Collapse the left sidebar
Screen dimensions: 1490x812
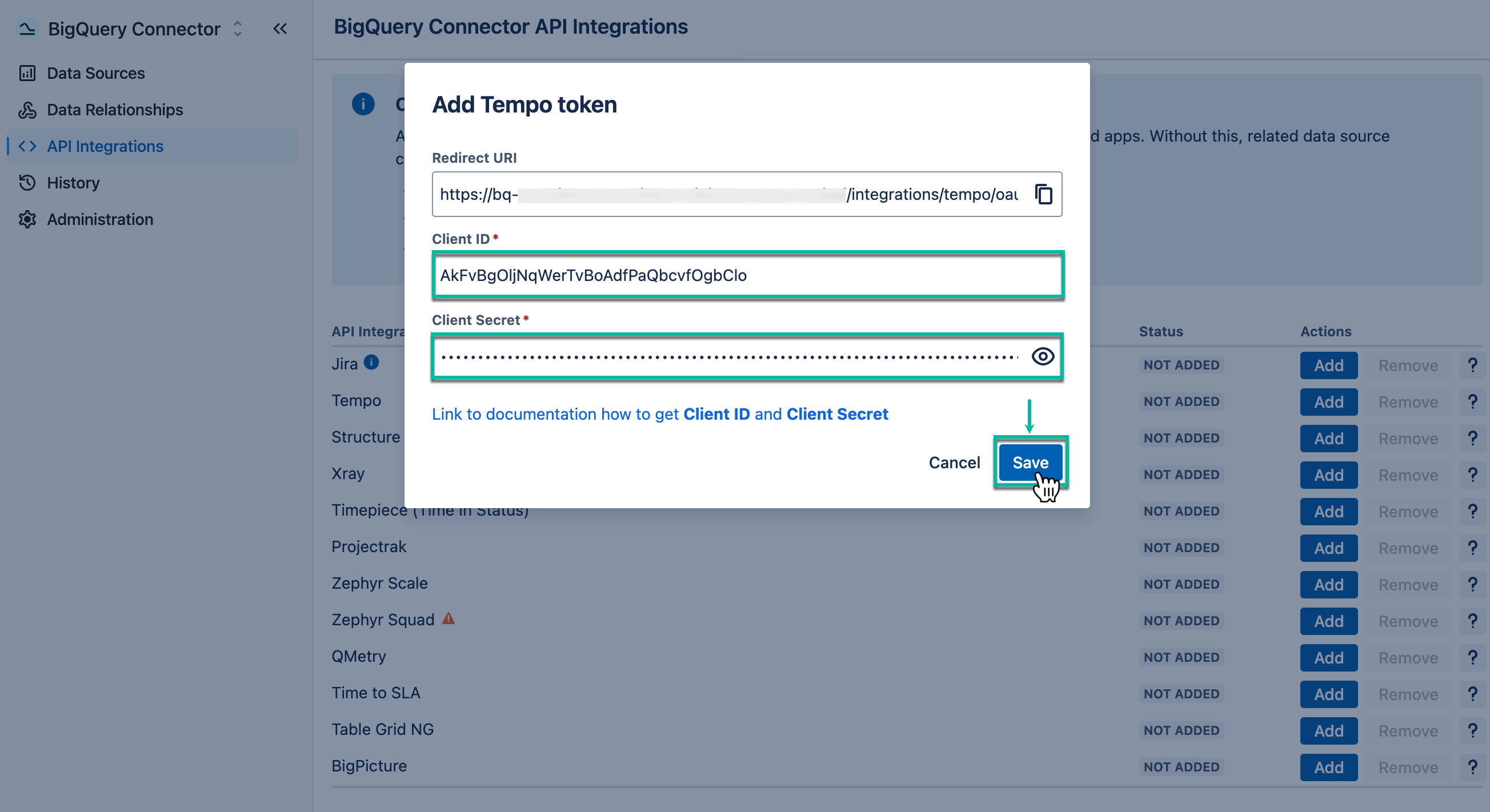coord(281,29)
